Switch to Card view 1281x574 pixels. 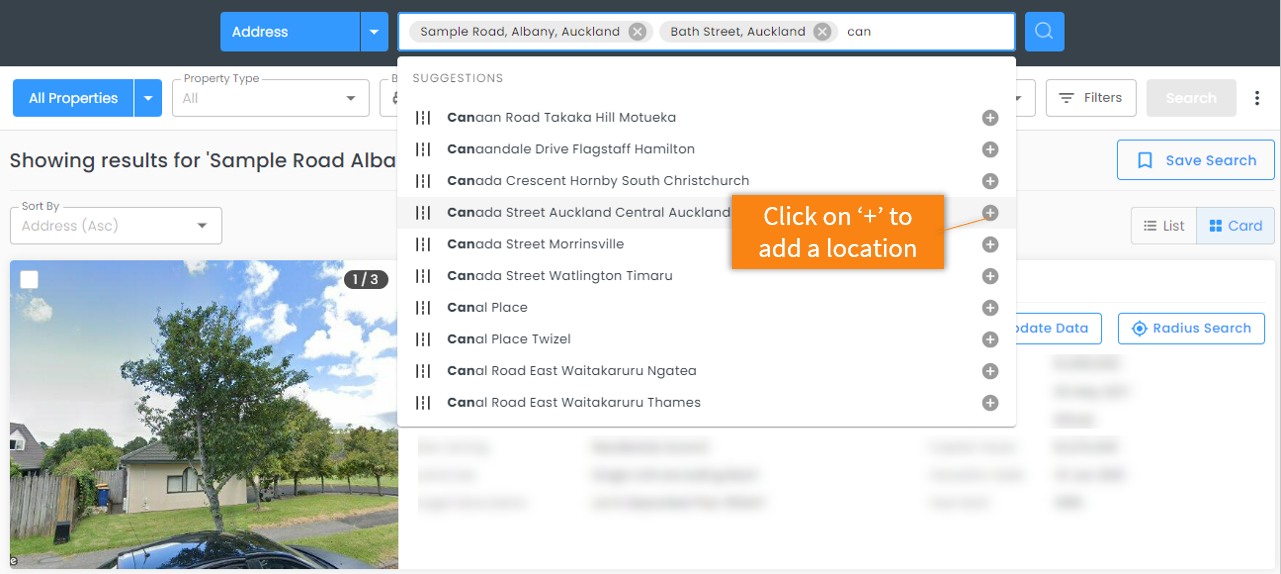(x=1236, y=226)
